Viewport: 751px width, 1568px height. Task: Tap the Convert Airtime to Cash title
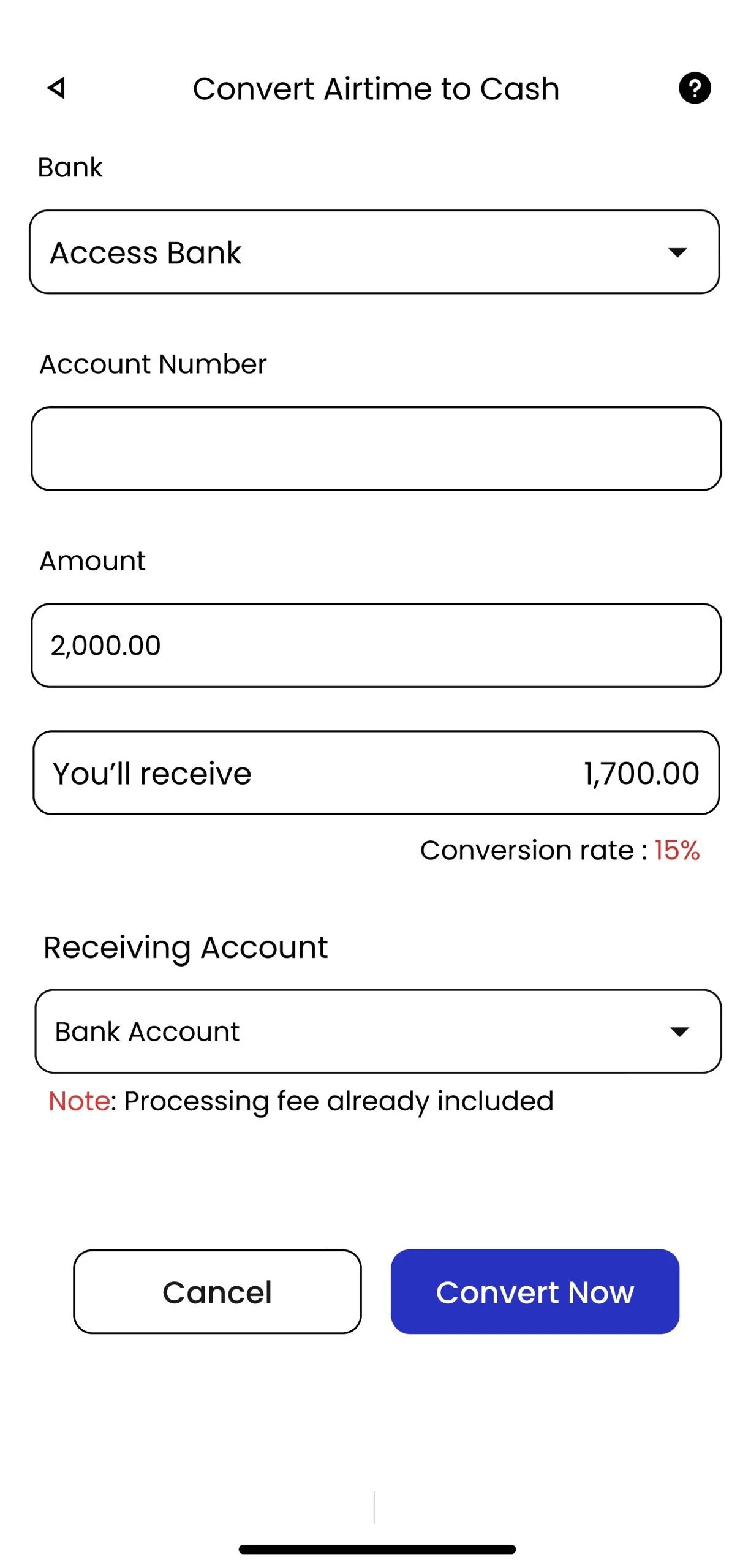375,89
